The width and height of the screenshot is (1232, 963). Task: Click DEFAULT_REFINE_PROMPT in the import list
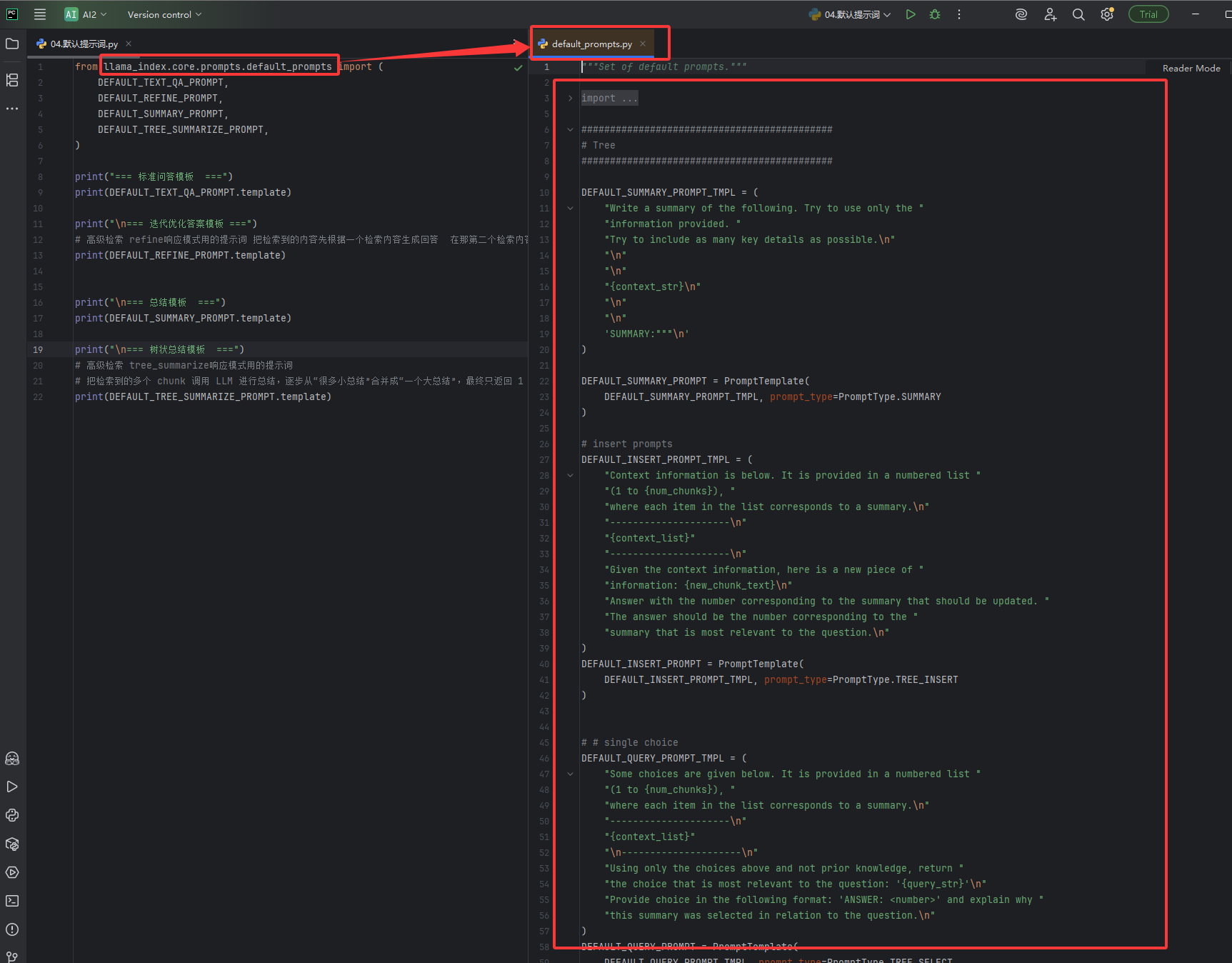158,98
